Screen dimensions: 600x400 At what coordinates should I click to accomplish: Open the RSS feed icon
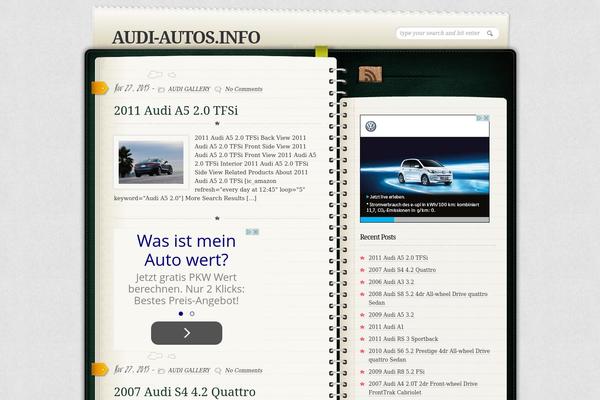coord(370,74)
